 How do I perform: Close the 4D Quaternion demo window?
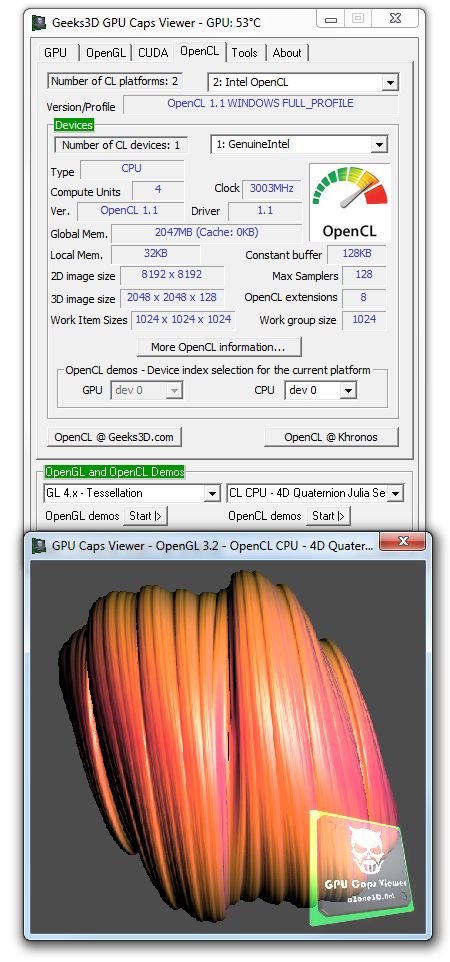403,541
